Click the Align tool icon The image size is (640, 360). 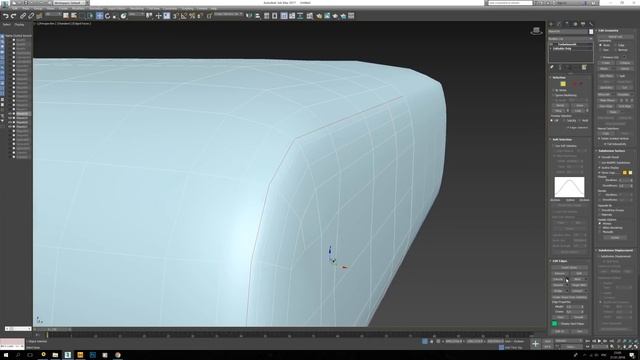point(258,16)
